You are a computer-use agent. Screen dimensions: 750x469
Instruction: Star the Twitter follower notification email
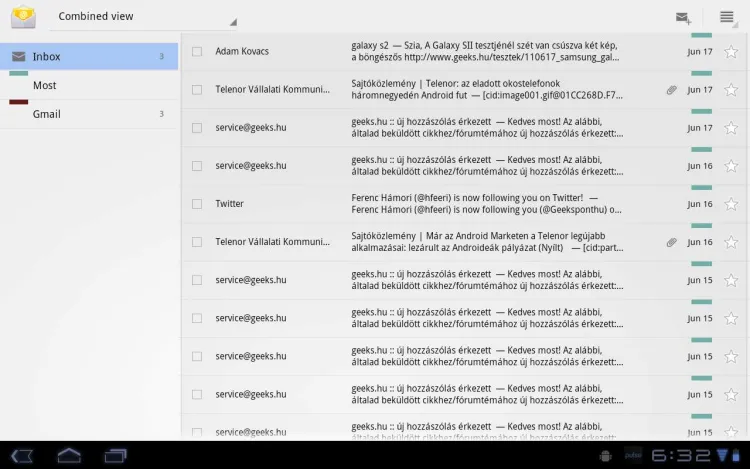pyautogui.click(x=730, y=204)
